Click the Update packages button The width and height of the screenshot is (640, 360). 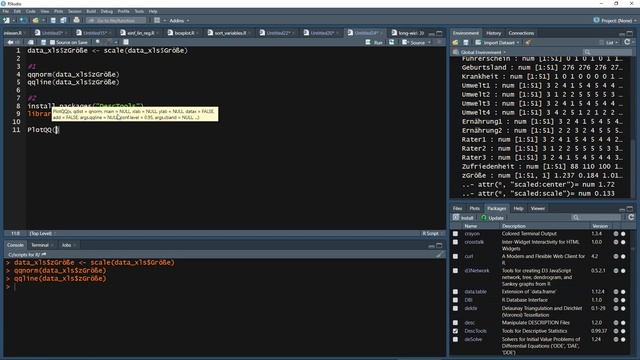pyautogui.click(x=492, y=218)
